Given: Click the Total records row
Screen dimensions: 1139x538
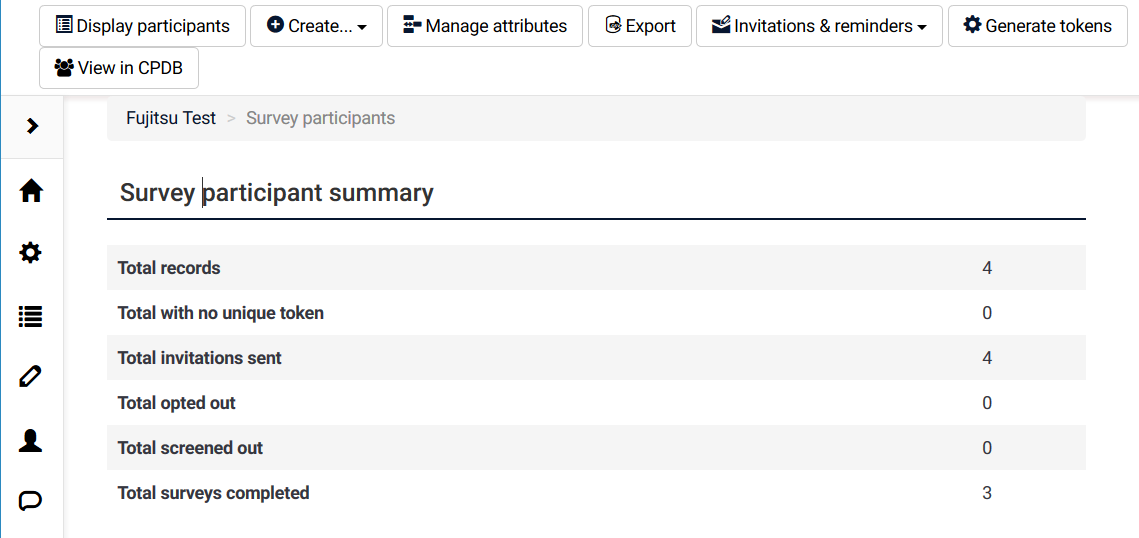Looking at the screenshot, I should (596, 268).
